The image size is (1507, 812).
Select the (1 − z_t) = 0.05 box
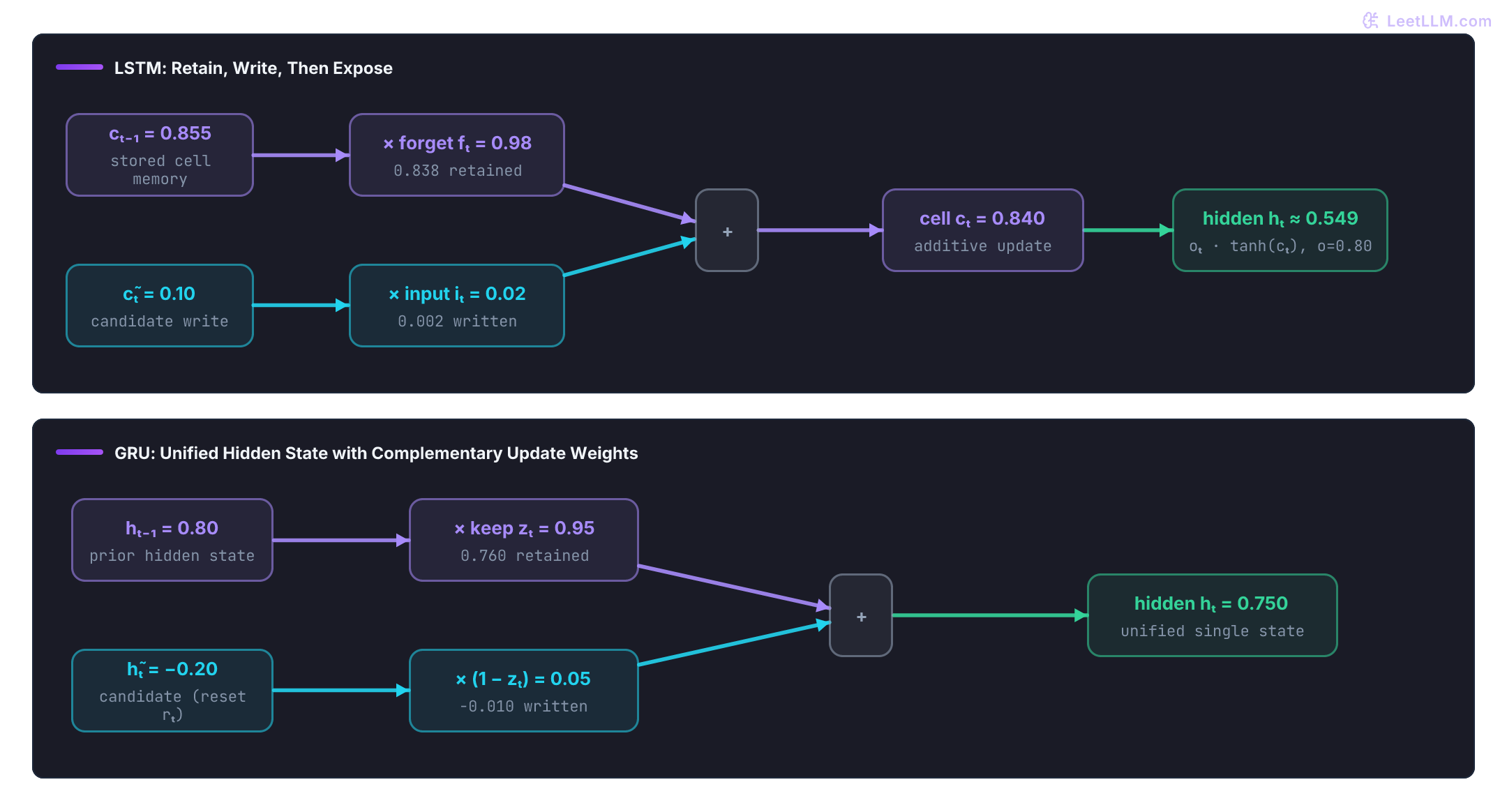point(524,691)
